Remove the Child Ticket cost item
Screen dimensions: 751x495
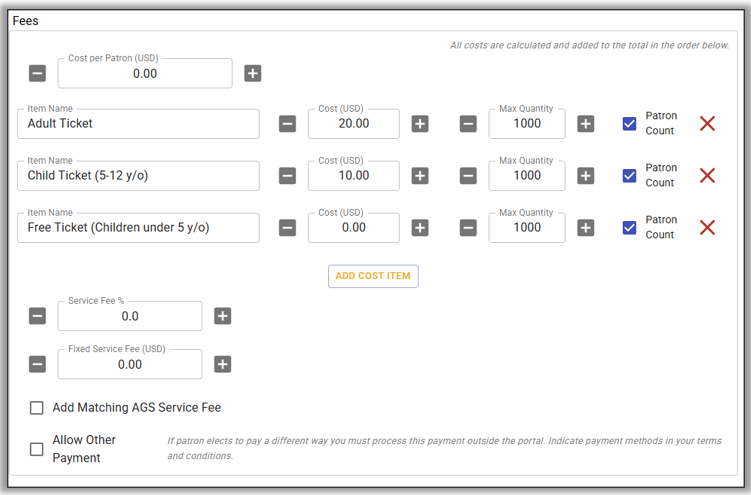pos(707,175)
